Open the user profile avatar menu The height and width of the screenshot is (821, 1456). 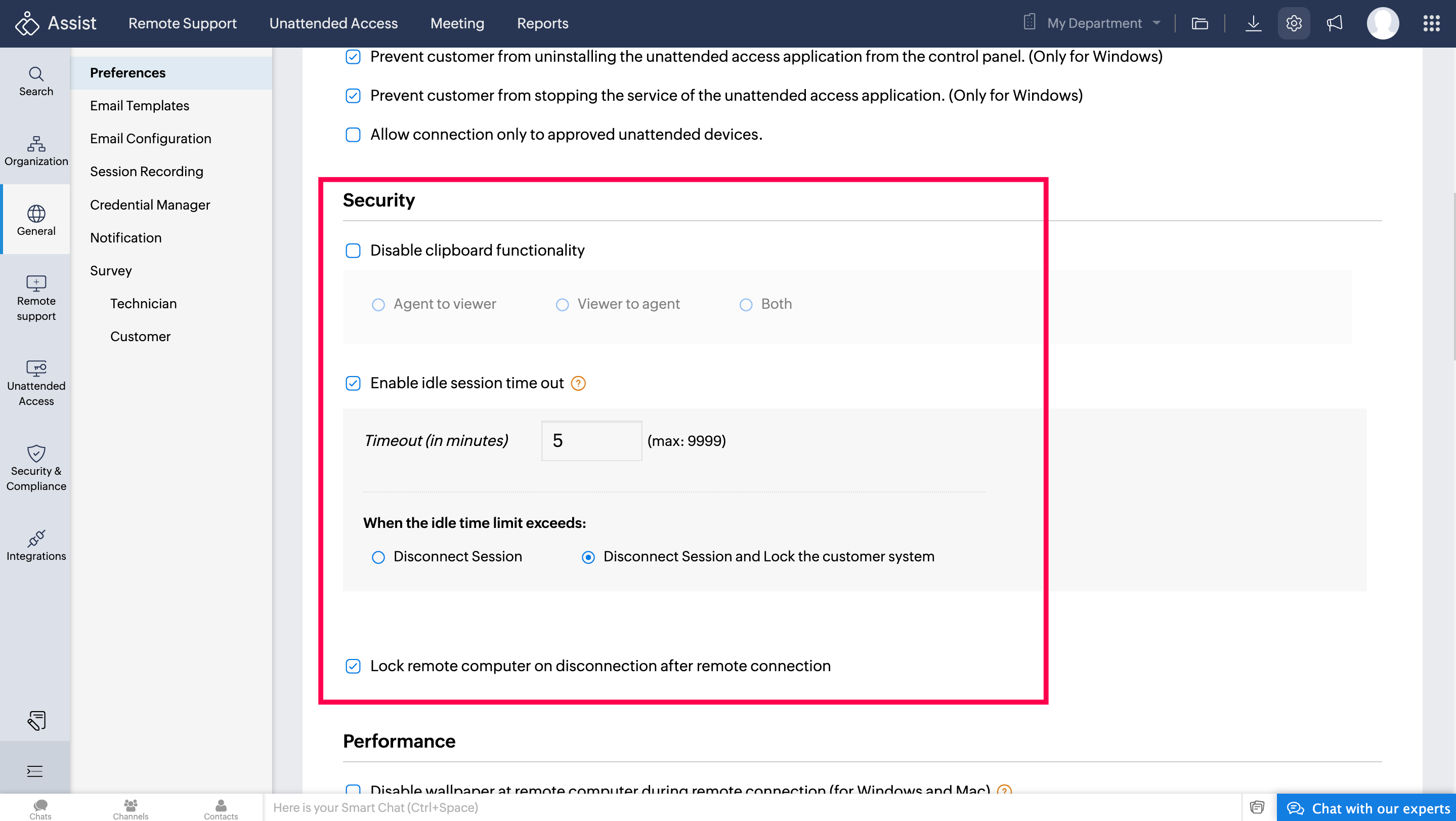tap(1383, 23)
